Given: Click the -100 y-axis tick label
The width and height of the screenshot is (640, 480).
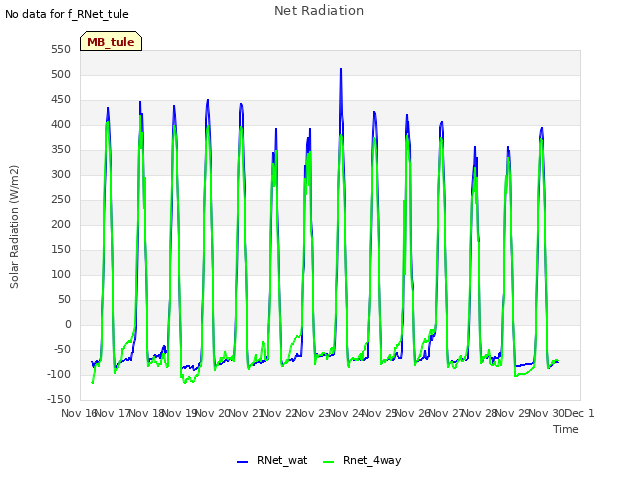Looking at the screenshot, I should (59, 374).
